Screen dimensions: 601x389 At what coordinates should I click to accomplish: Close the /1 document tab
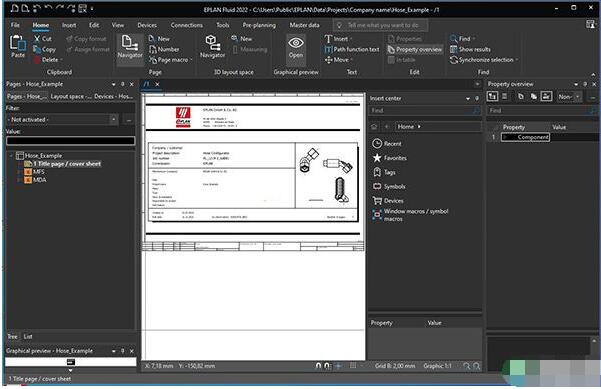157,84
